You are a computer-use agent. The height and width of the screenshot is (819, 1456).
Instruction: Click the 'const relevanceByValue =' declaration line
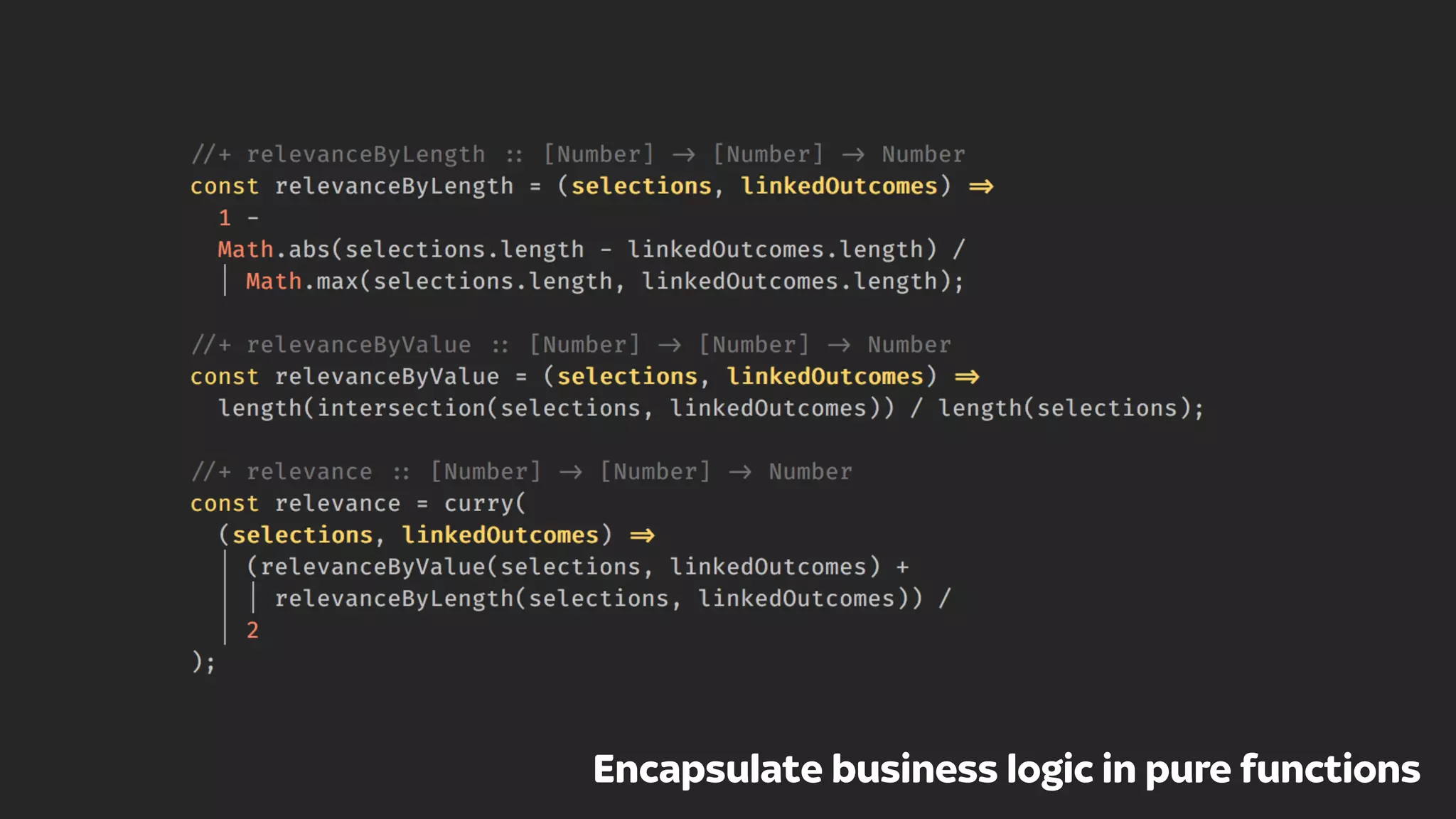(x=584, y=377)
